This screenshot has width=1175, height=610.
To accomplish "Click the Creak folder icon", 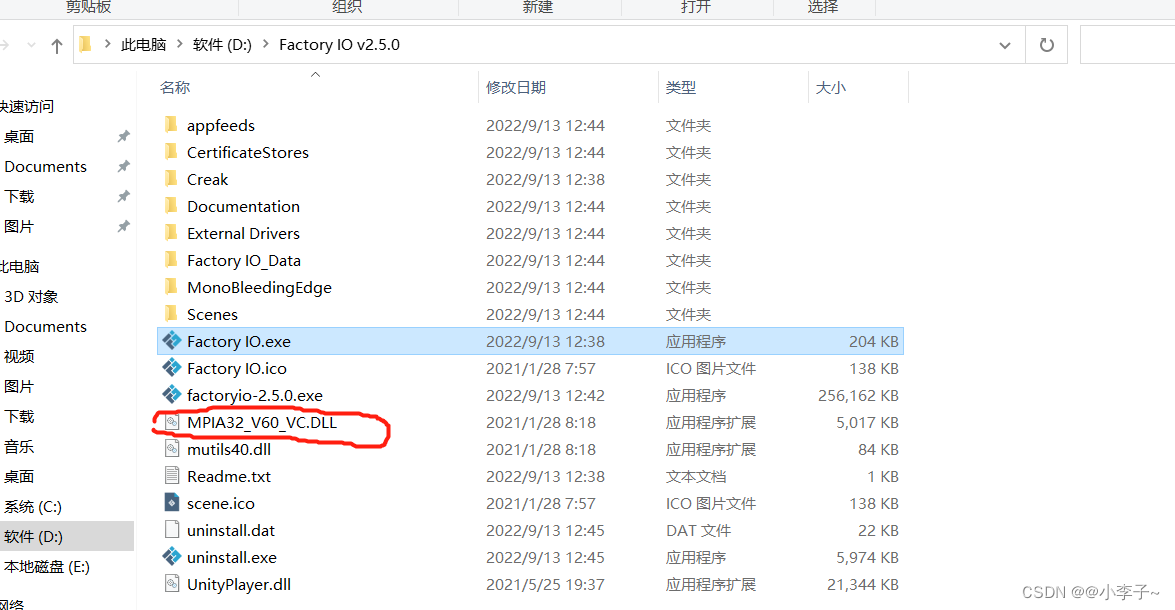I will pos(171,178).
